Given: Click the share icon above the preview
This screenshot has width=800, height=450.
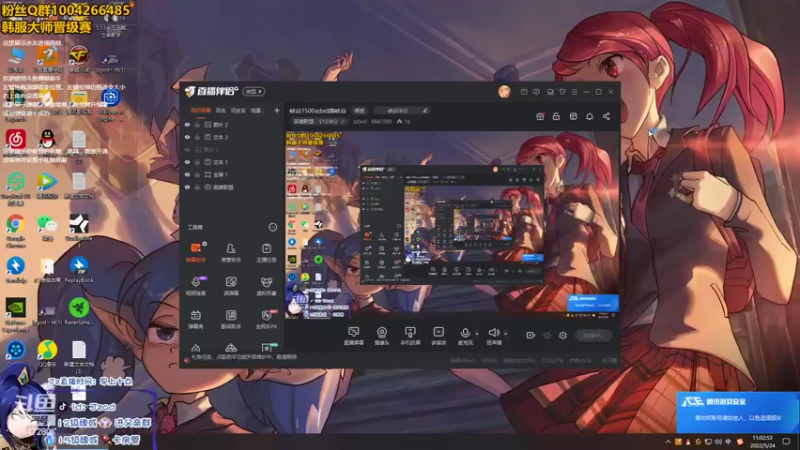Looking at the screenshot, I should [606, 116].
